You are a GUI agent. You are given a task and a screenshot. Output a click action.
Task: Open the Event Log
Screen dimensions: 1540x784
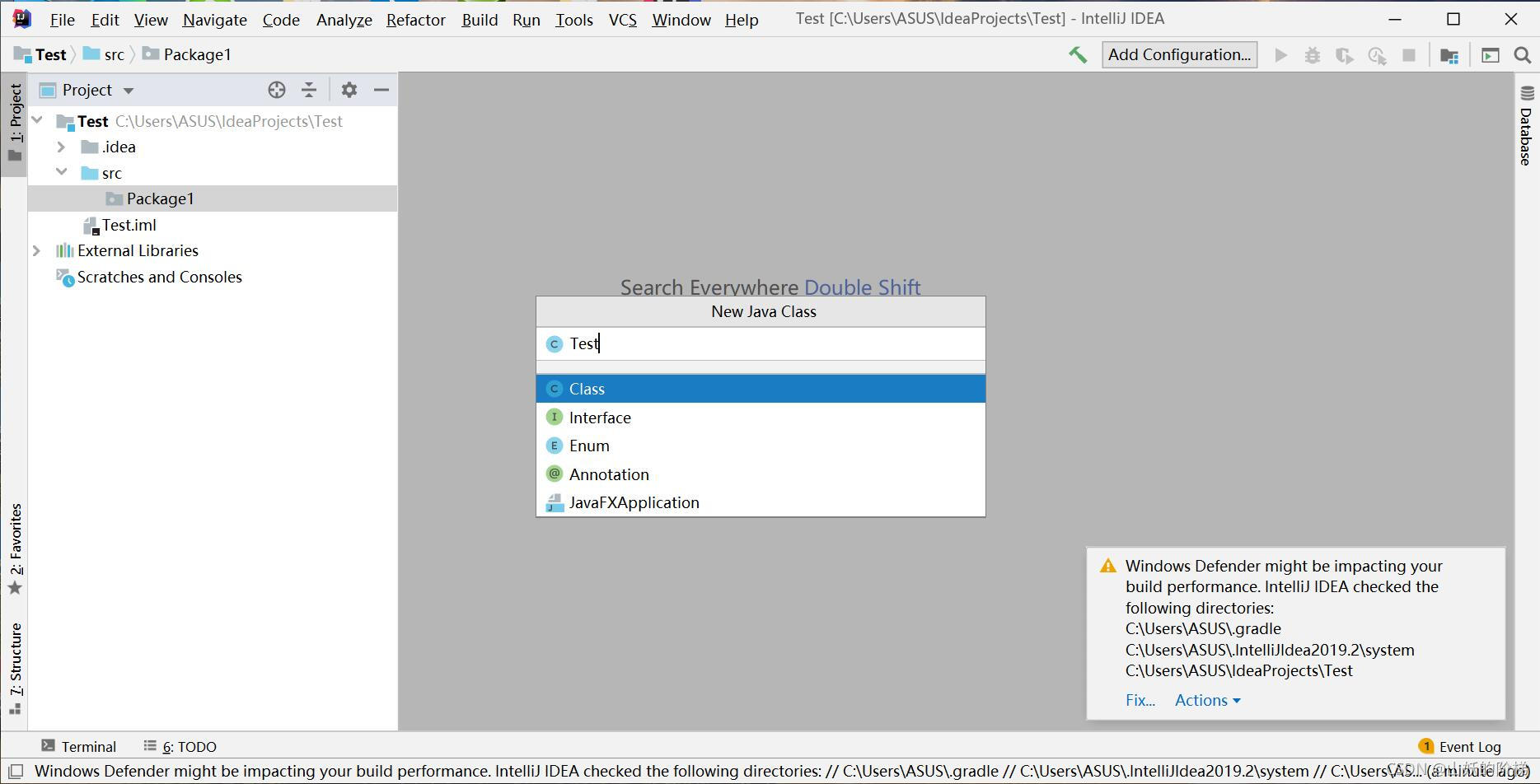(1460, 746)
